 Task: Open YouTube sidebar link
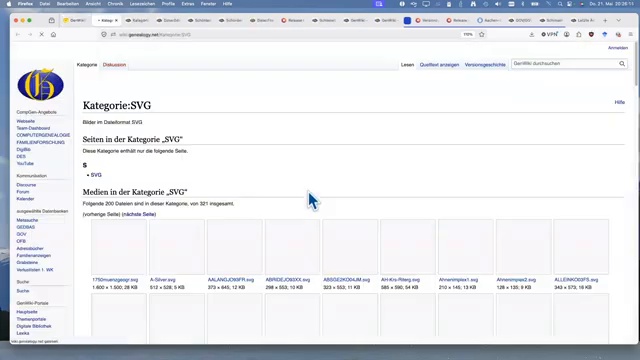tap(25, 164)
